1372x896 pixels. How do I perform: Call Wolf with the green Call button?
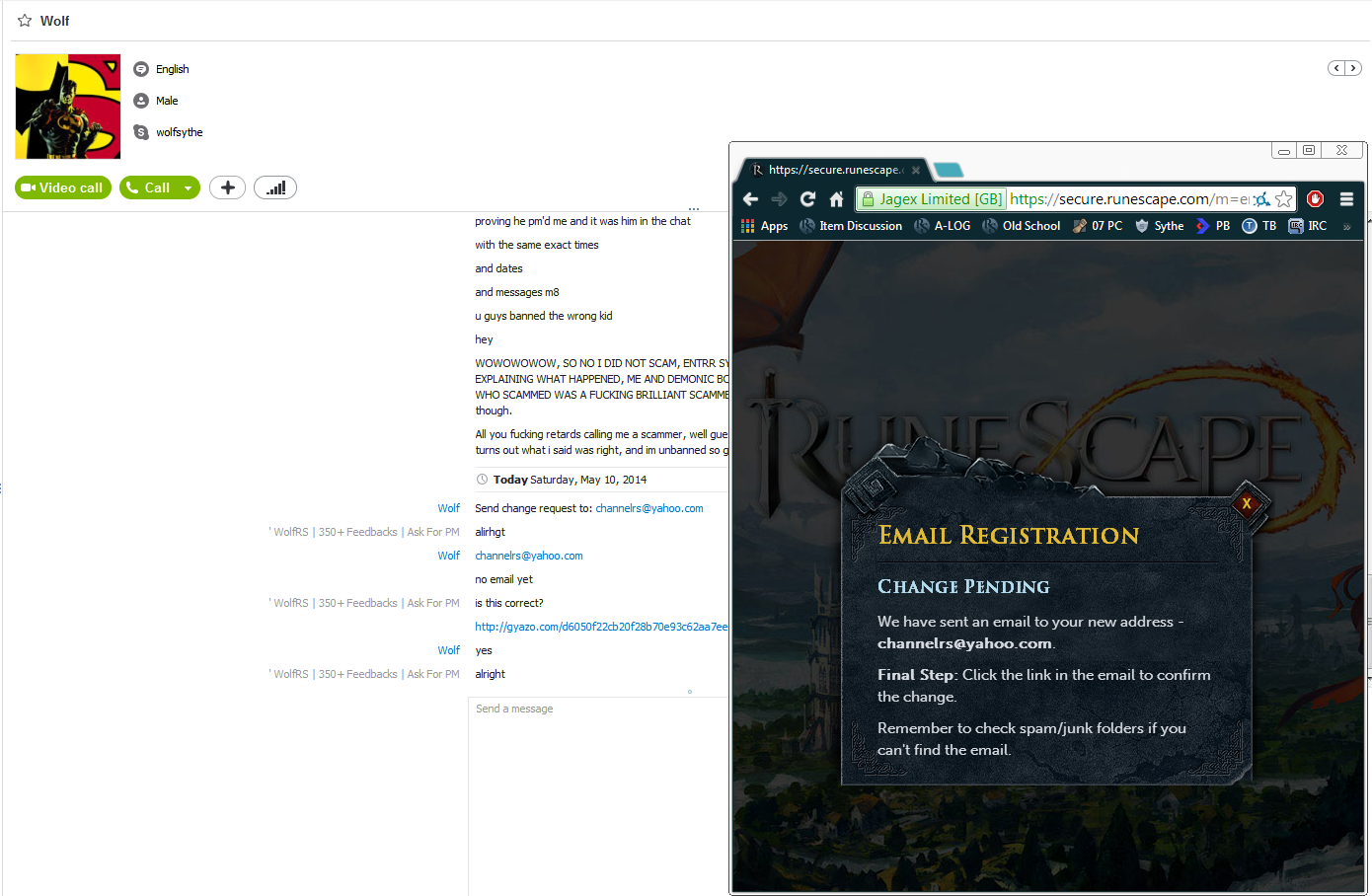[x=148, y=187]
